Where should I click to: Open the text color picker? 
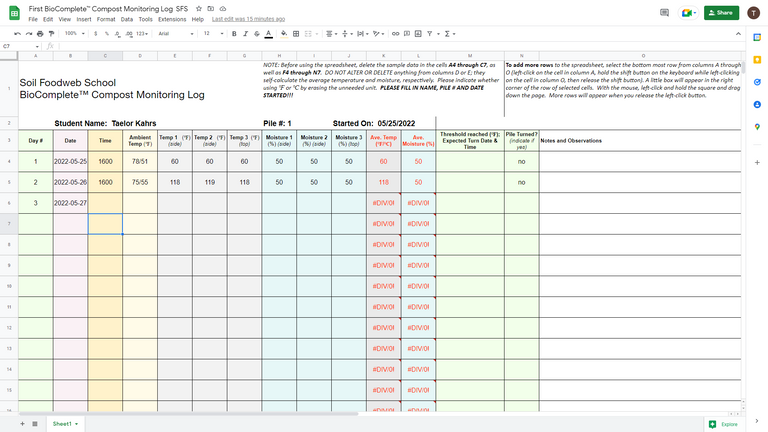pyautogui.click(x=268, y=34)
